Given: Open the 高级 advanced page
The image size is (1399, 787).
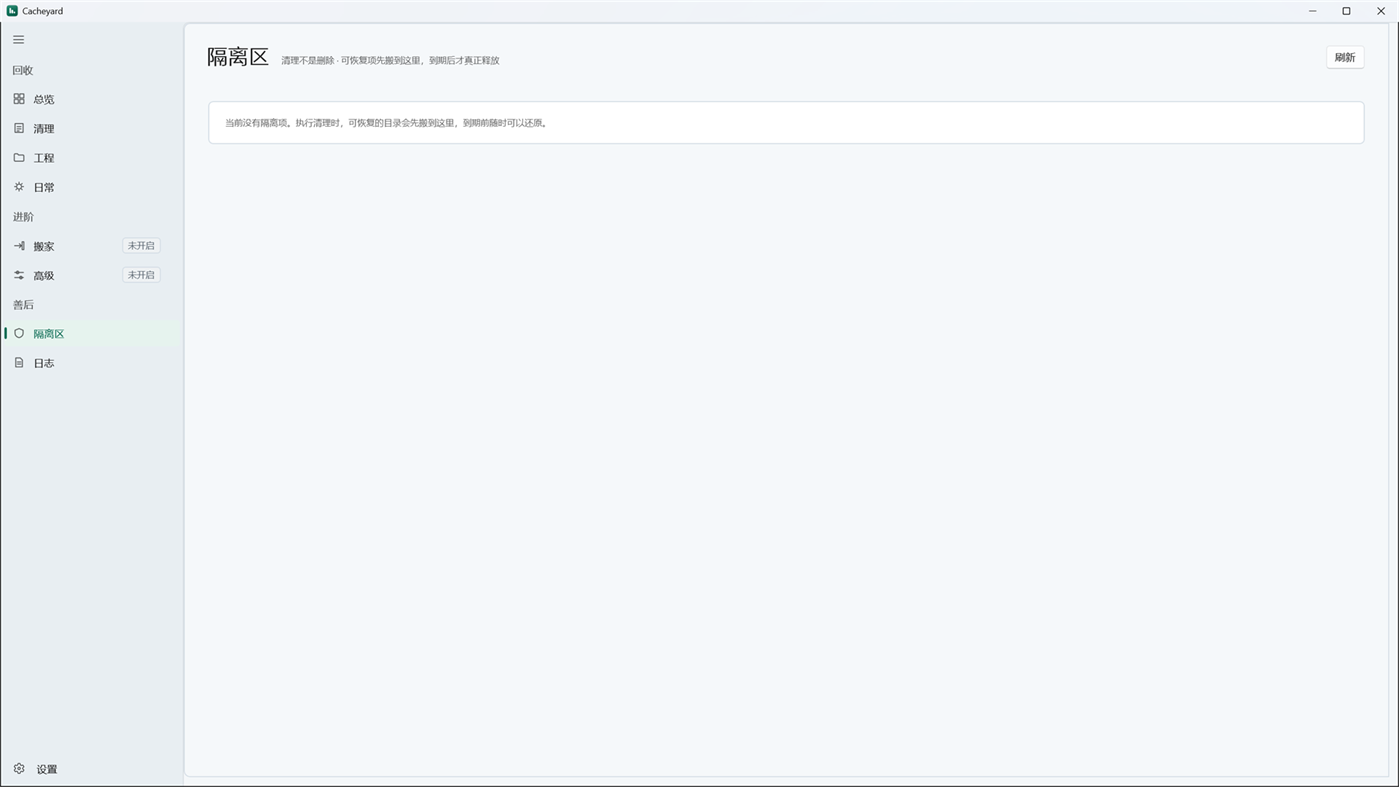Looking at the screenshot, I should [x=92, y=275].
